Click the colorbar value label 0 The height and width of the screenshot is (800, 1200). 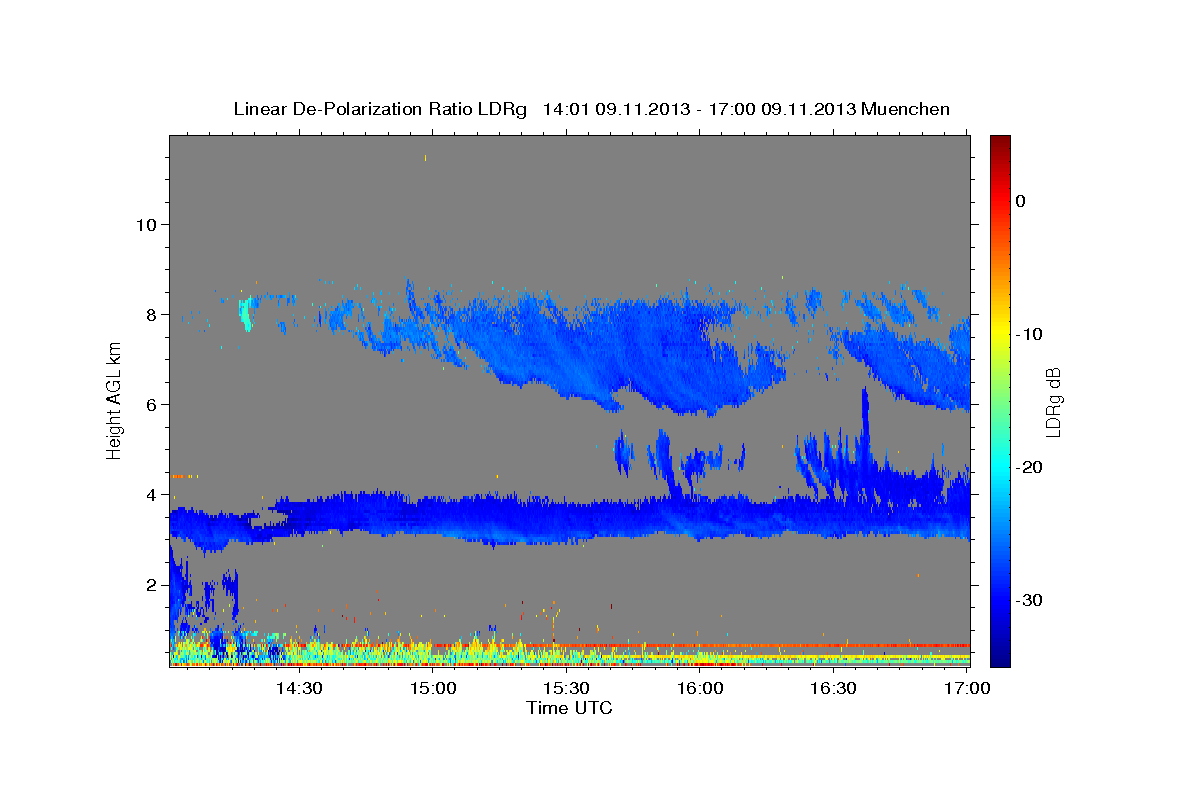[x=1020, y=201]
